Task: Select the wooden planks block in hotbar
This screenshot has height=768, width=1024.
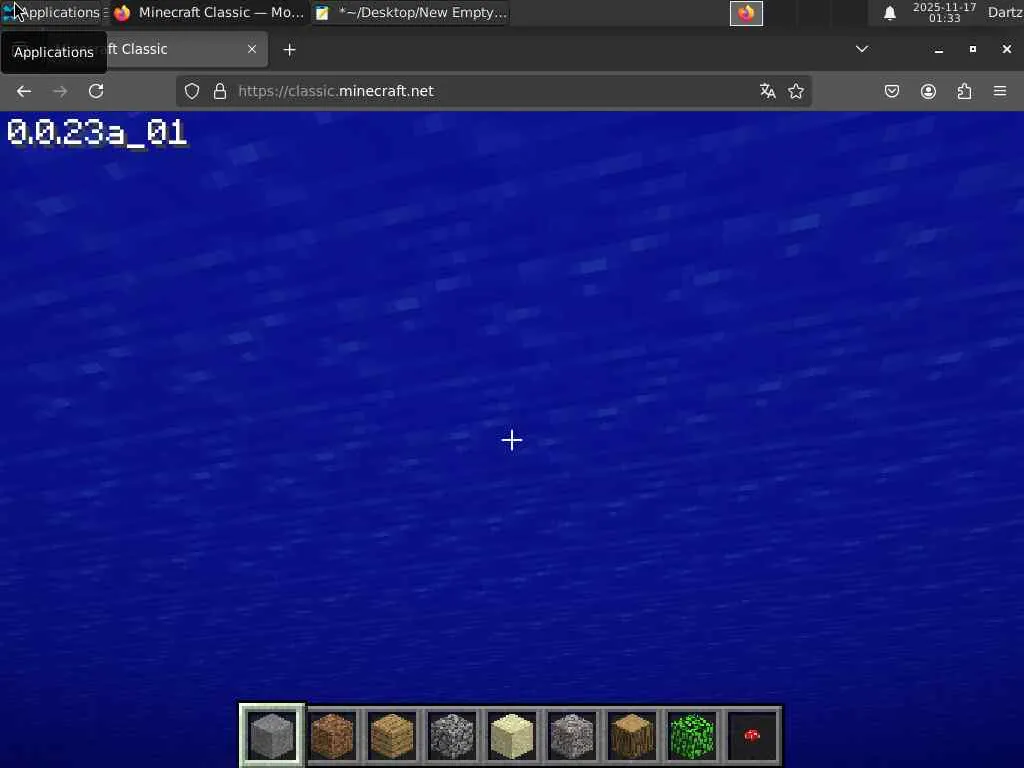Action: (392, 735)
